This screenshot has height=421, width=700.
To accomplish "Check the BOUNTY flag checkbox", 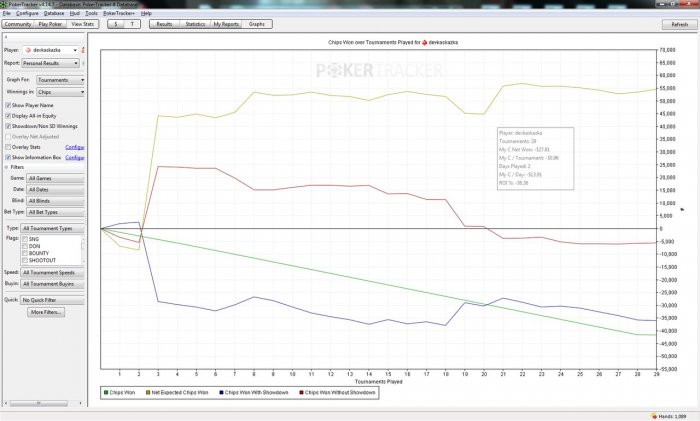I will coord(25,253).
